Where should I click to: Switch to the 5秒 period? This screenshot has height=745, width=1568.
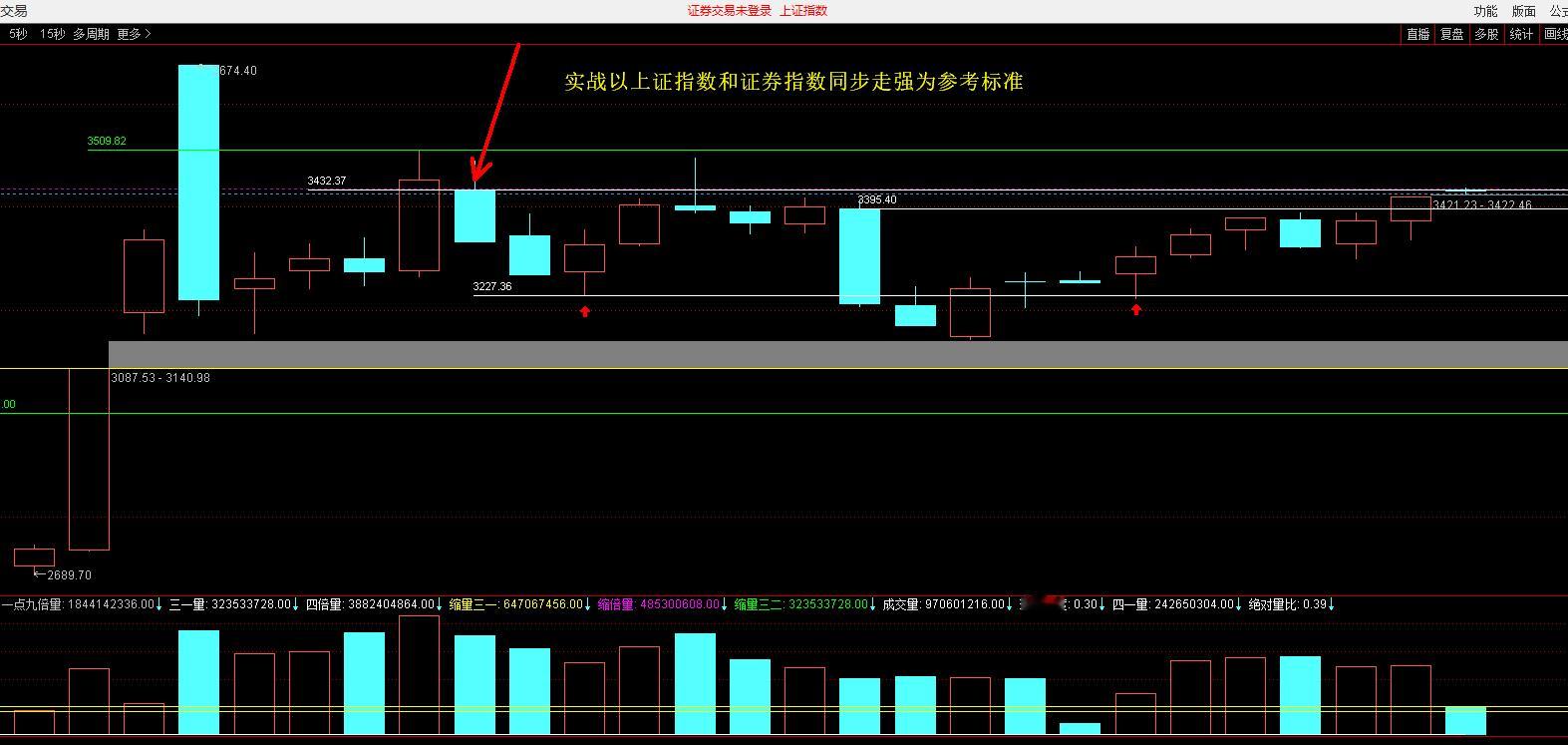pyautogui.click(x=18, y=34)
